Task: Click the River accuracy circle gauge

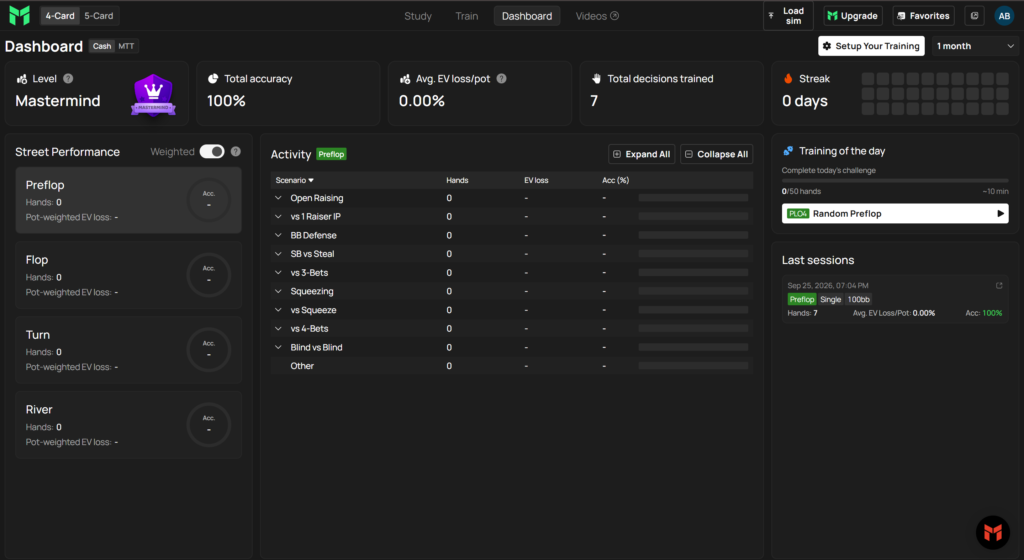Action: [x=209, y=424]
